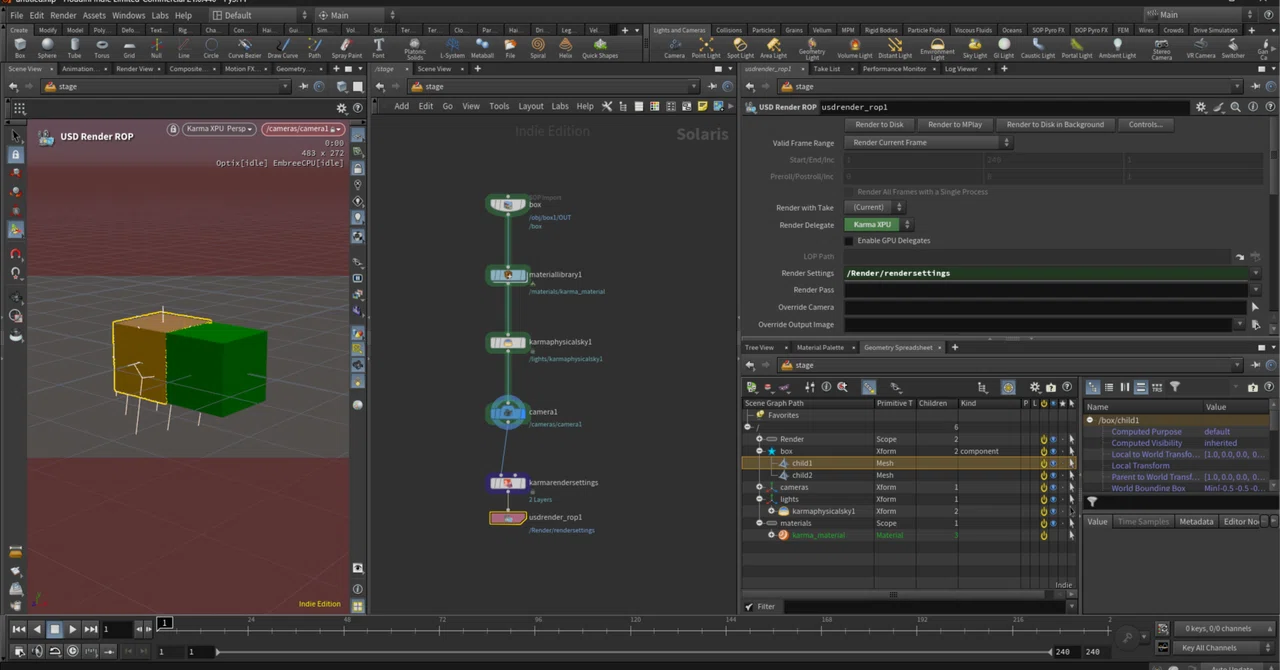1280x670 pixels.
Task: Open the Windows menu
Action: (128, 16)
